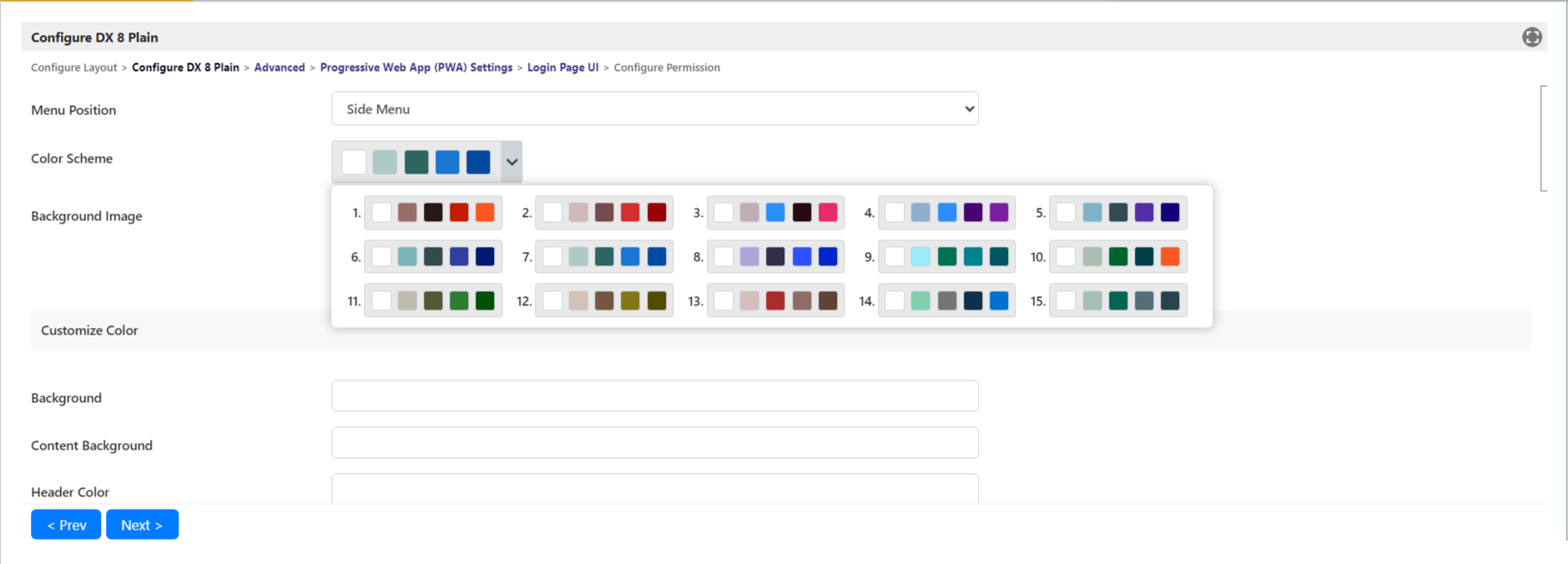Select color scheme number 1
1568x564 pixels.
(433, 213)
